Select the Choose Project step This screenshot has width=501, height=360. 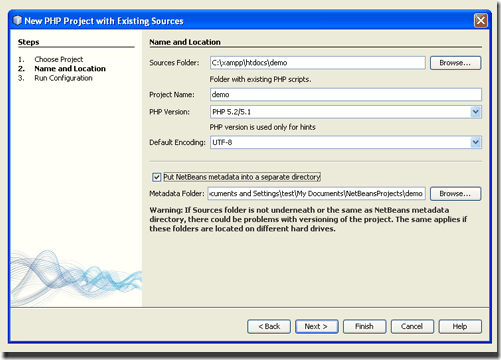tap(59, 59)
